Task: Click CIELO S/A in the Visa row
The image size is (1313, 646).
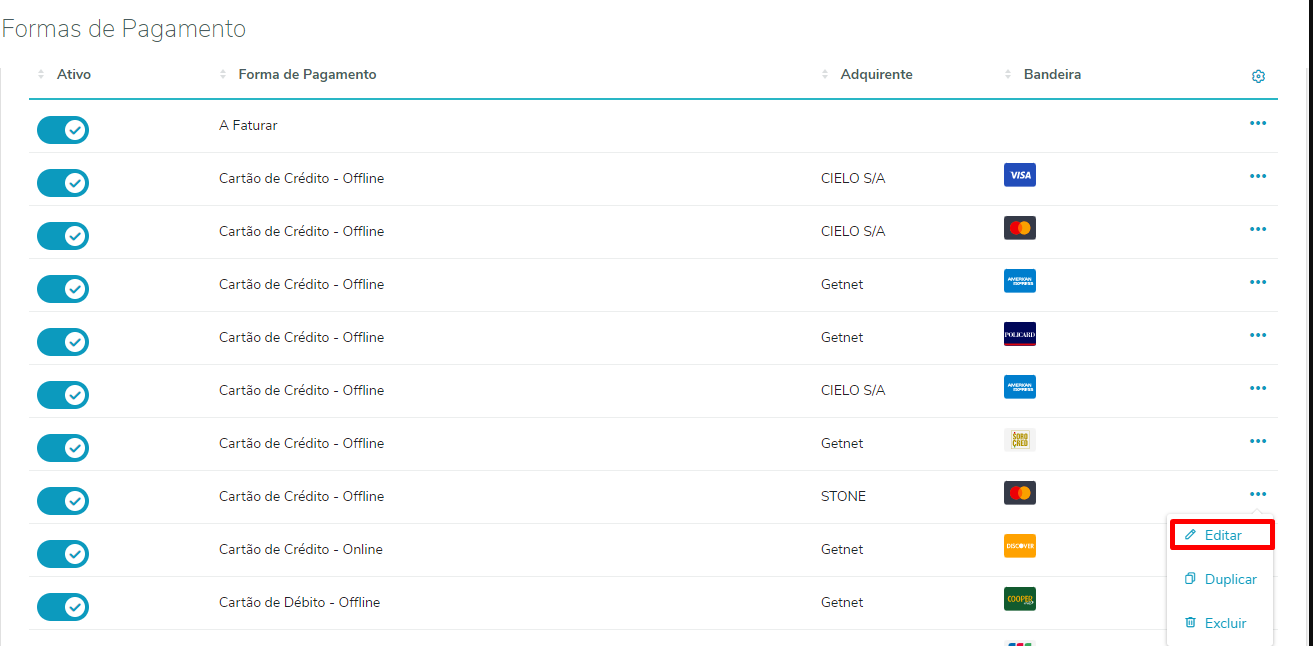Action: pos(853,178)
